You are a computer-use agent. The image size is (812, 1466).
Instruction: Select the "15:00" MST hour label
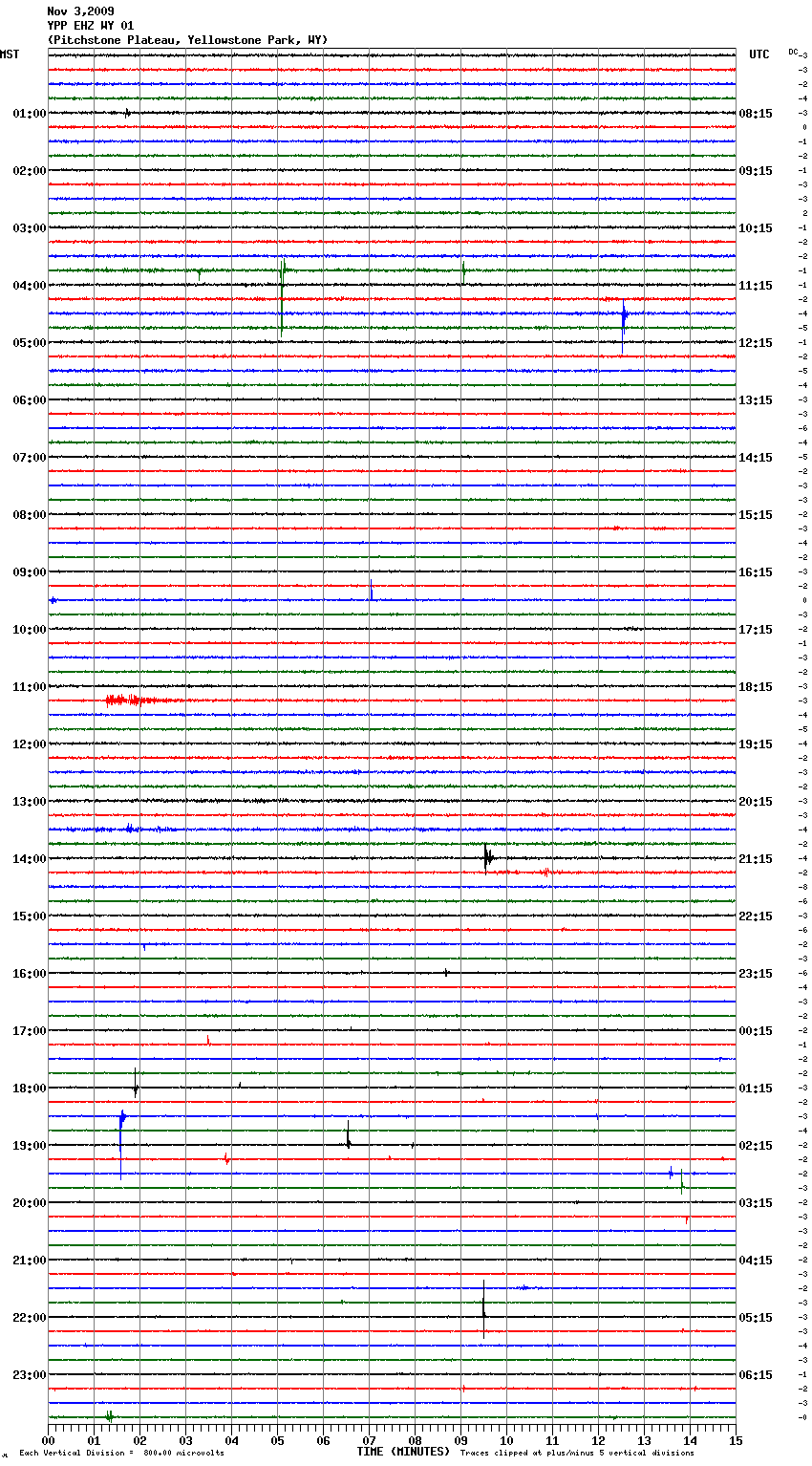point(30,916)
